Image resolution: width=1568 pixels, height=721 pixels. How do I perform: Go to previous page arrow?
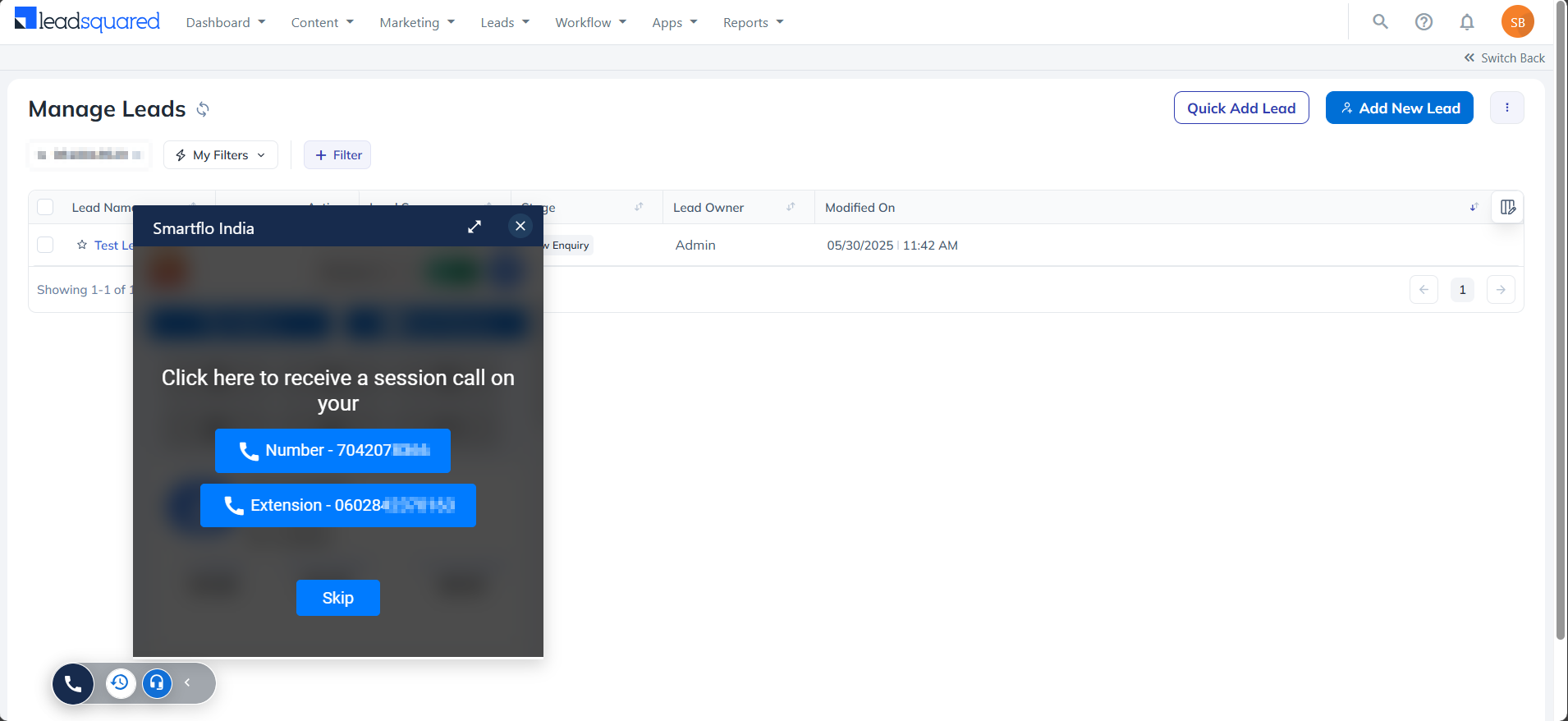(x=1424, y=290)
